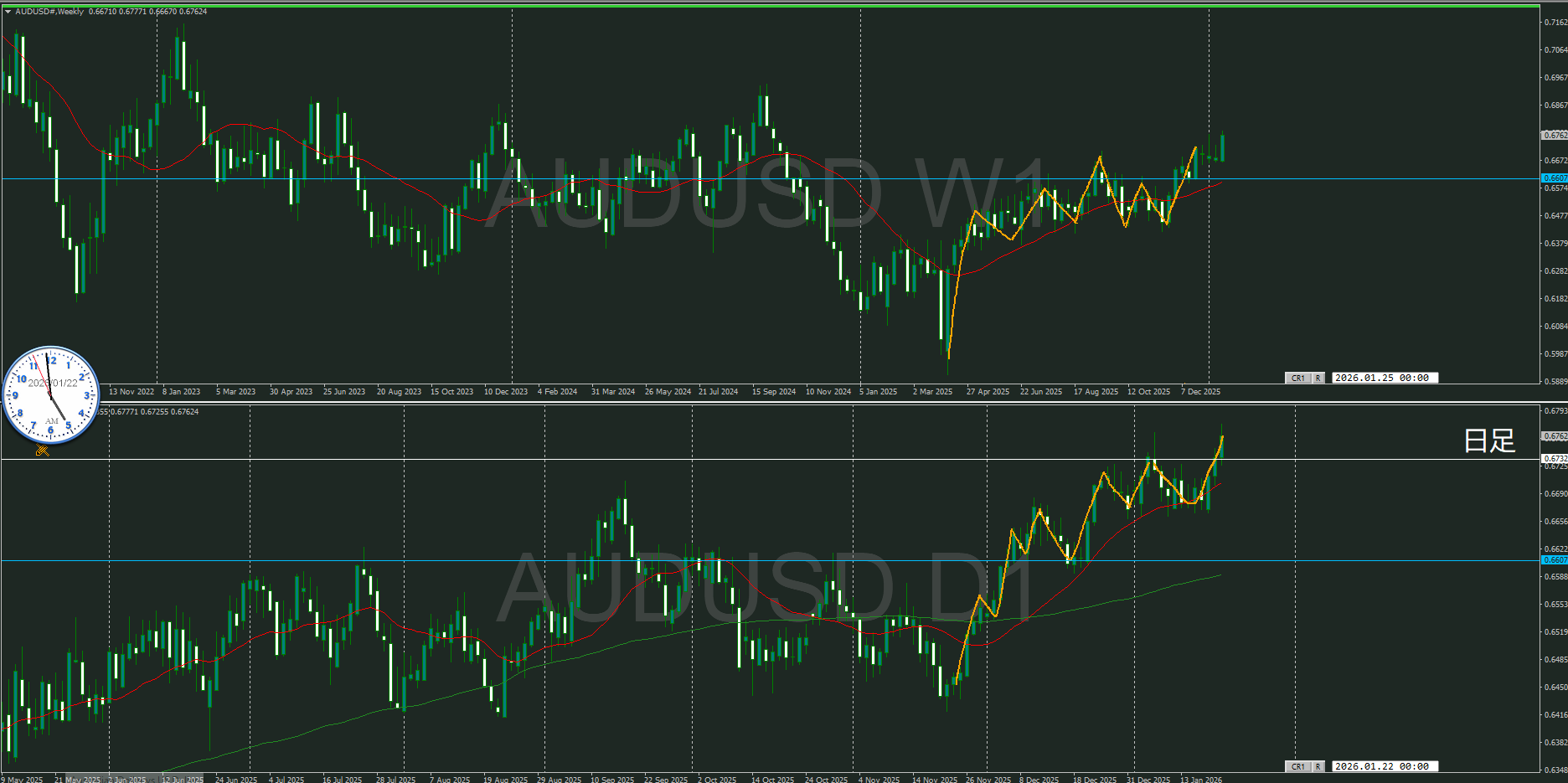Click the 0.6762 current price tag on weekly chart

1555,135
